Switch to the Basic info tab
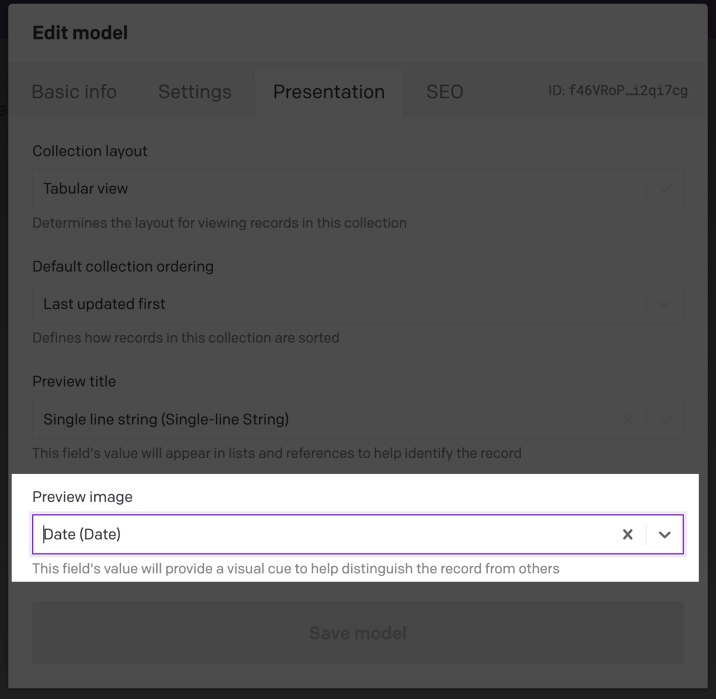Screen dimensions: 716x699 click(x=74, y=91)
